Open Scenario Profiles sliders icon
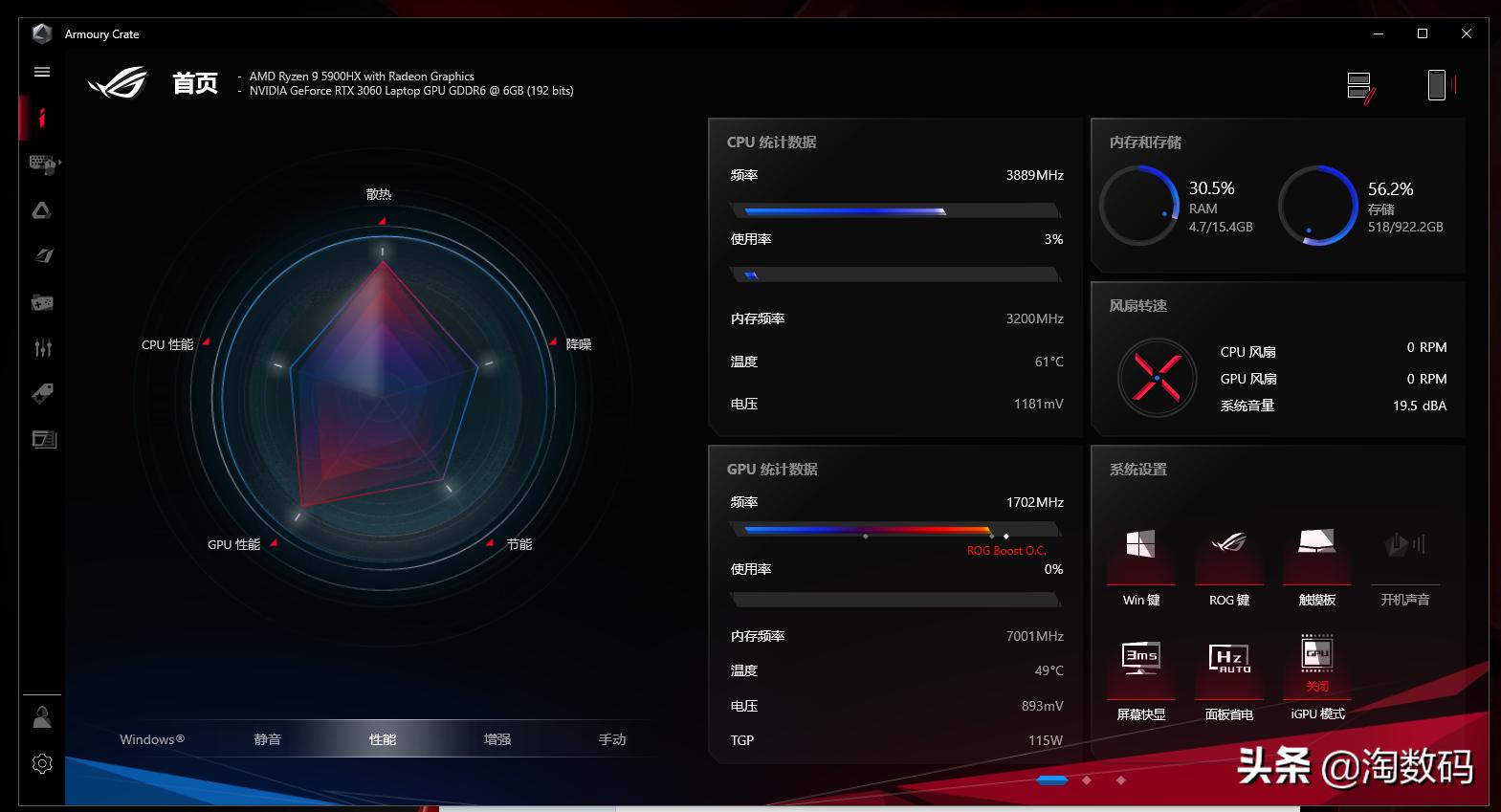The height and width of the screenshot is (812, 1501). point(42,347)
